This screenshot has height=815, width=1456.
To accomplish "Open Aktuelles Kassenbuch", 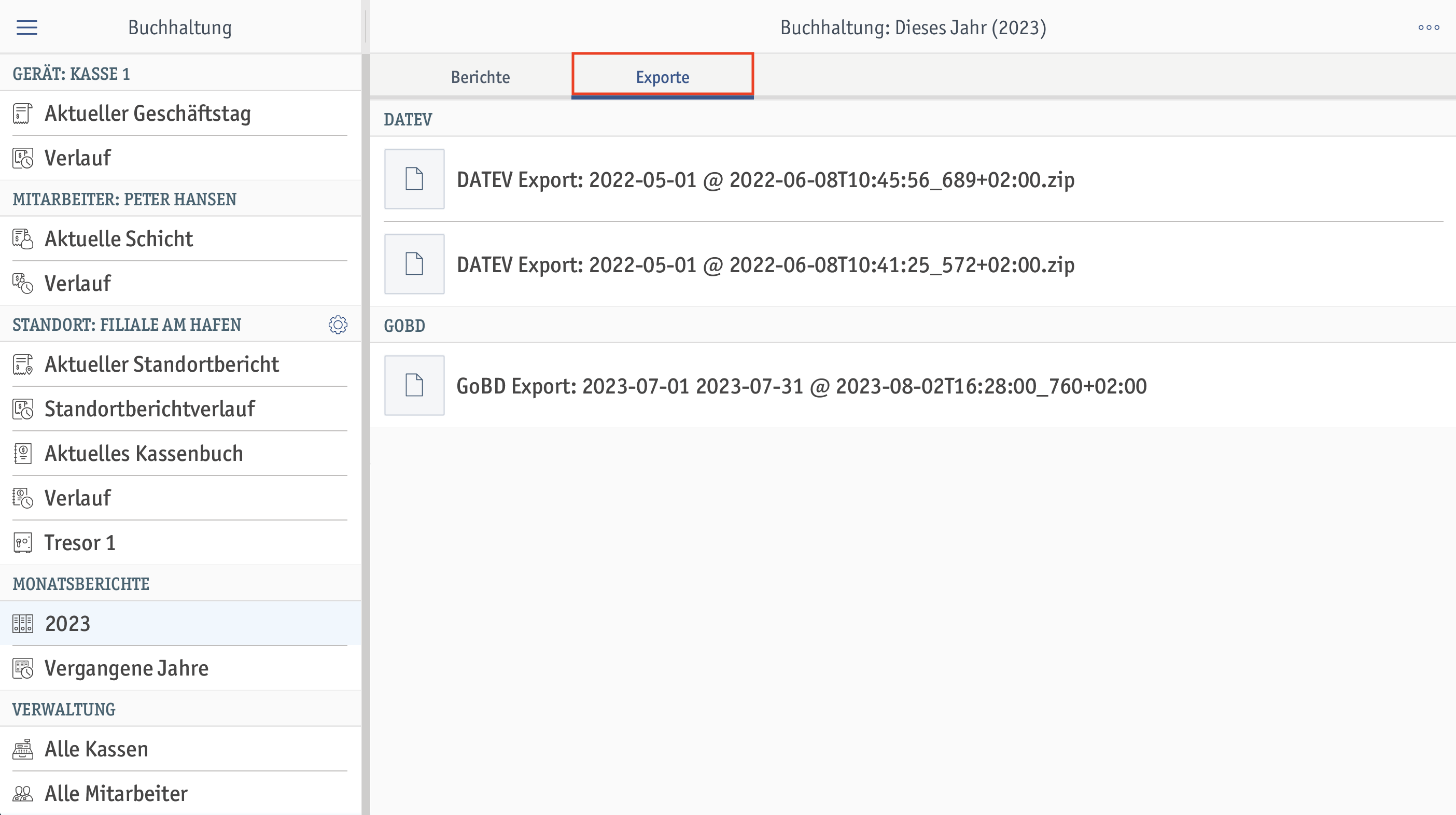I will coord(180,454).
